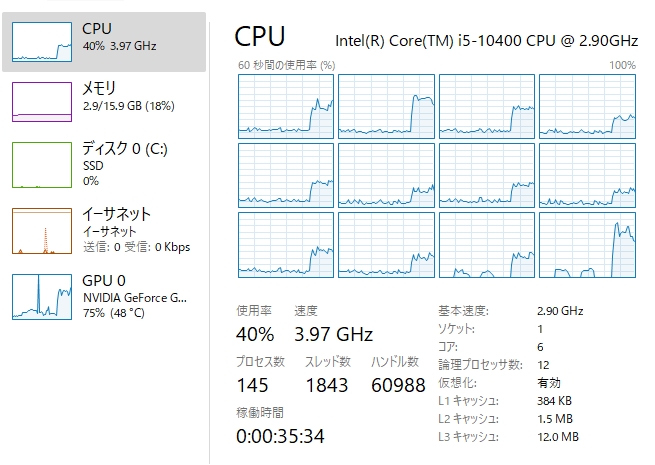Viewport: 655px width, 465px height.
Task: Click the GPU 0 mini graph thumbnail
Action: (x=42, y=295)
